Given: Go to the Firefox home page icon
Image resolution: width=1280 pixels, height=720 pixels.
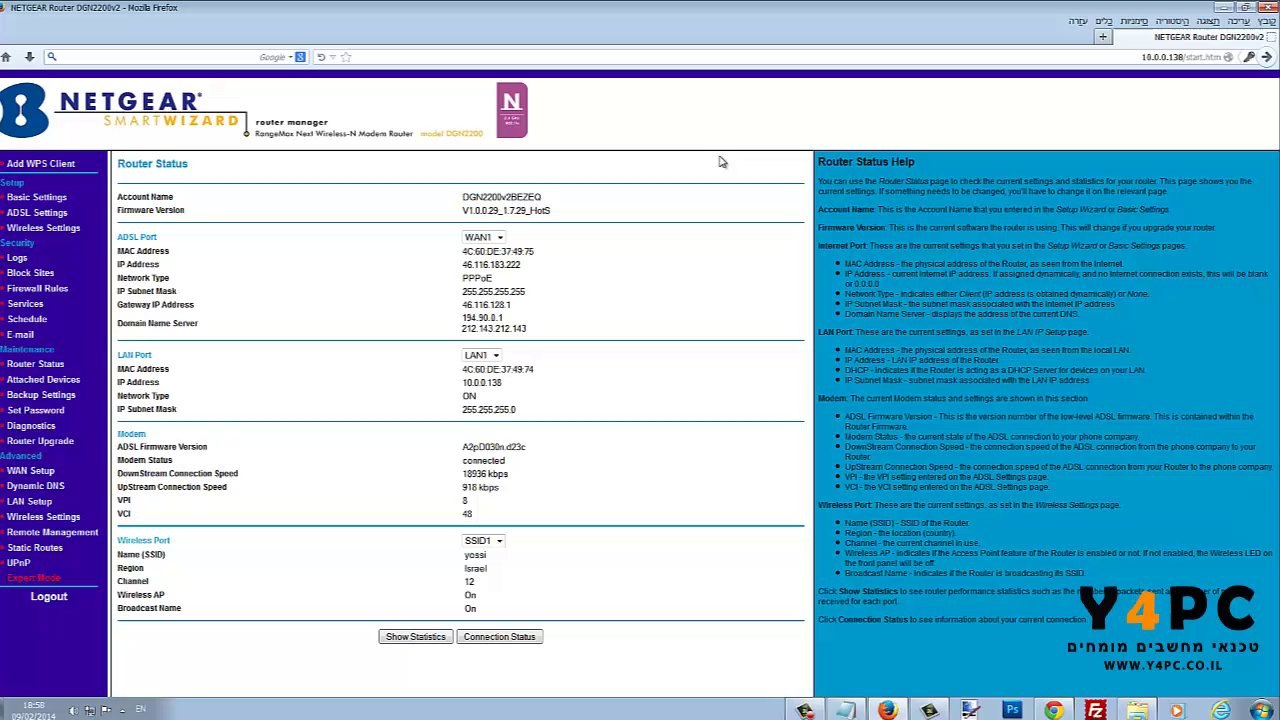Looking at the screenshot, I should tap(6, 57).
